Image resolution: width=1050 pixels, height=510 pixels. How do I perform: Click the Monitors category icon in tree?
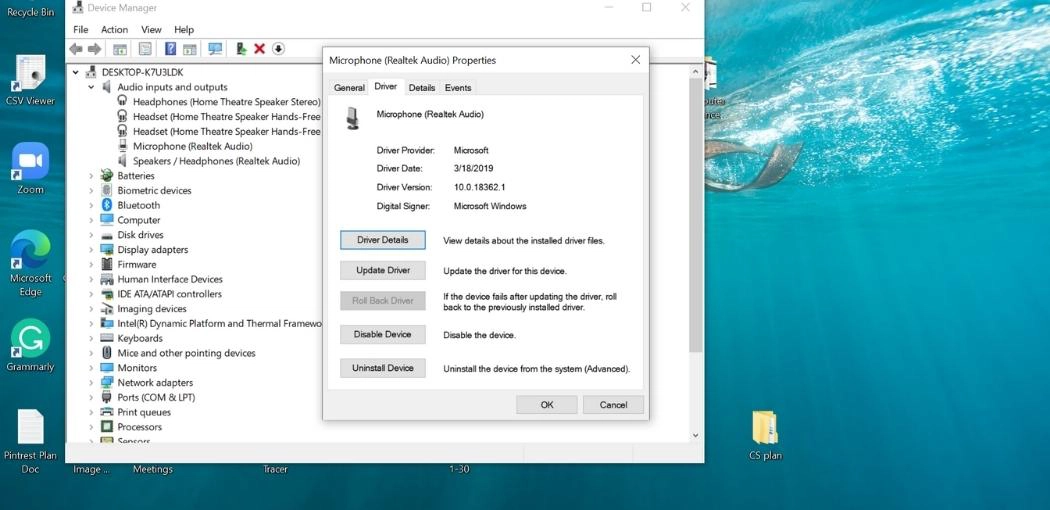[106, 367]
